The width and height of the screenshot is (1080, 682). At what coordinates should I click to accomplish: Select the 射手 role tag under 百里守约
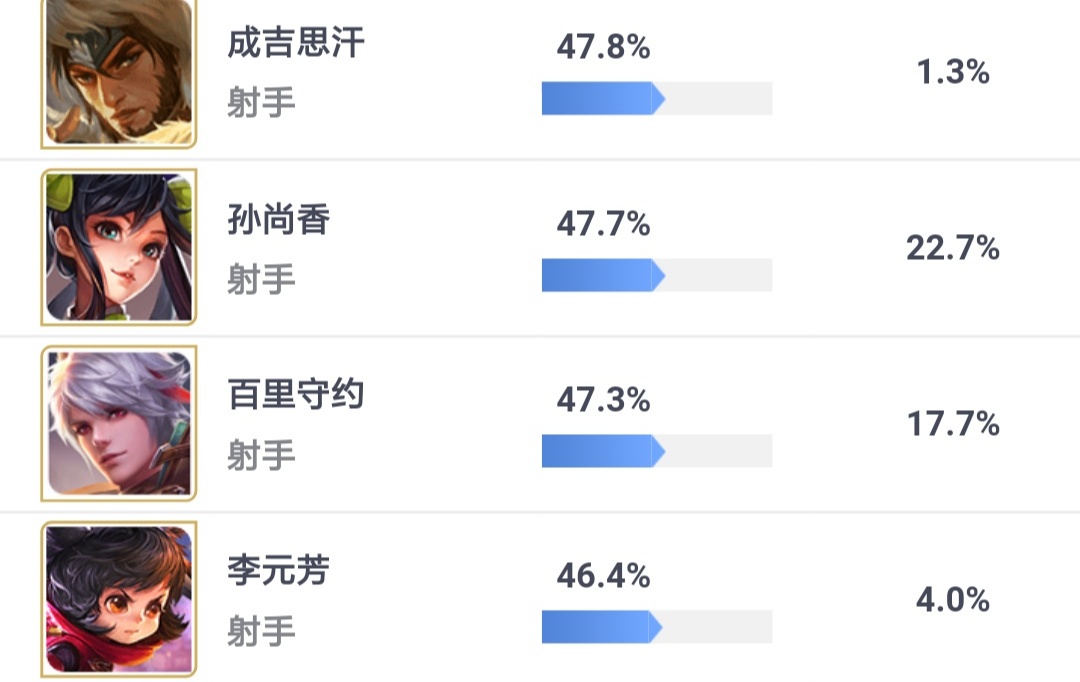pos(261,455)
